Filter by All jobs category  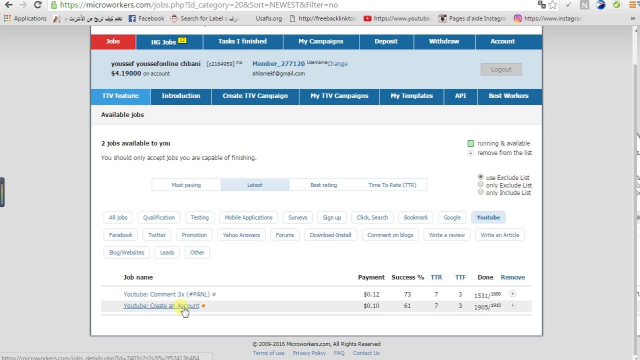tap(118, 218)
